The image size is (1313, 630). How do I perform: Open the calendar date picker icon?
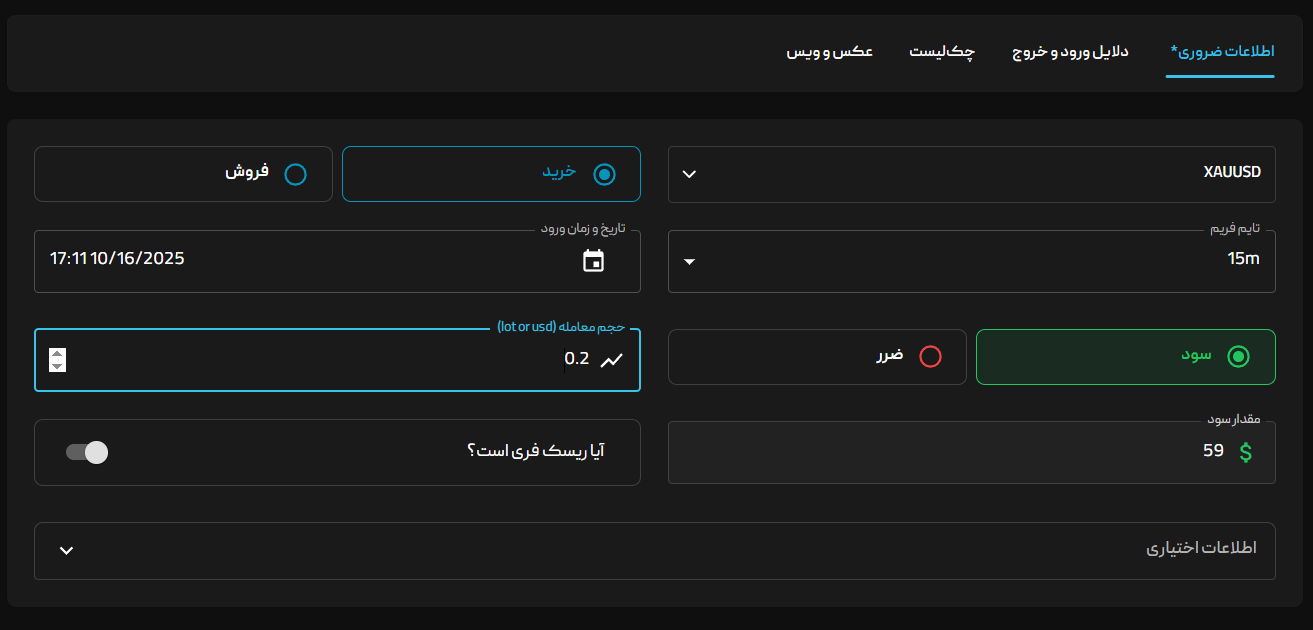pyautogui.click(x=595, y=260)
